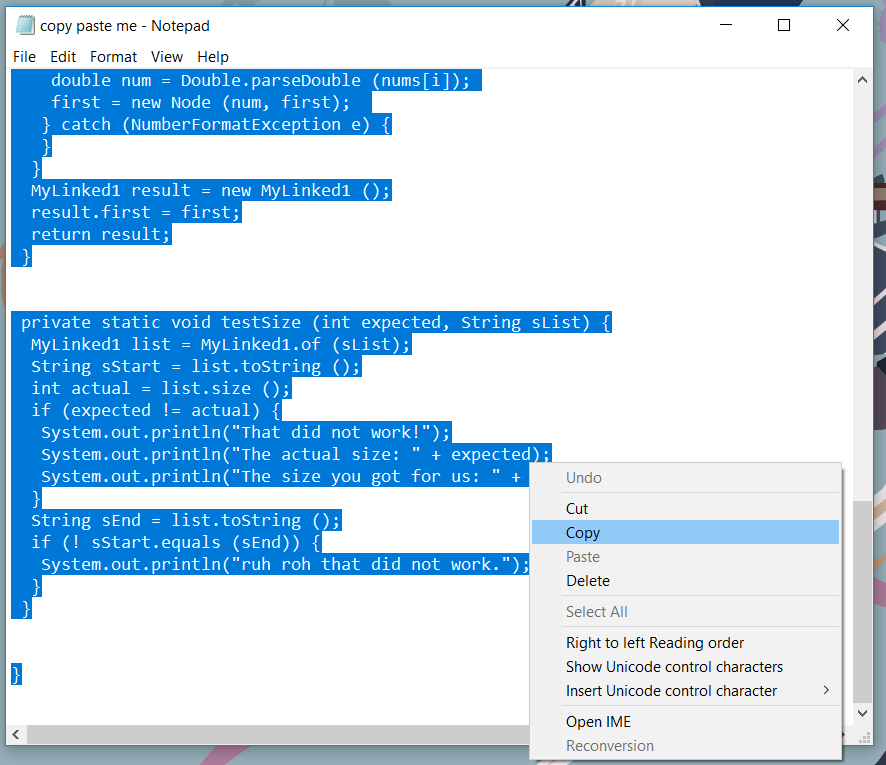Click the horizontal scrollbar left arrow

pos(16,734)
